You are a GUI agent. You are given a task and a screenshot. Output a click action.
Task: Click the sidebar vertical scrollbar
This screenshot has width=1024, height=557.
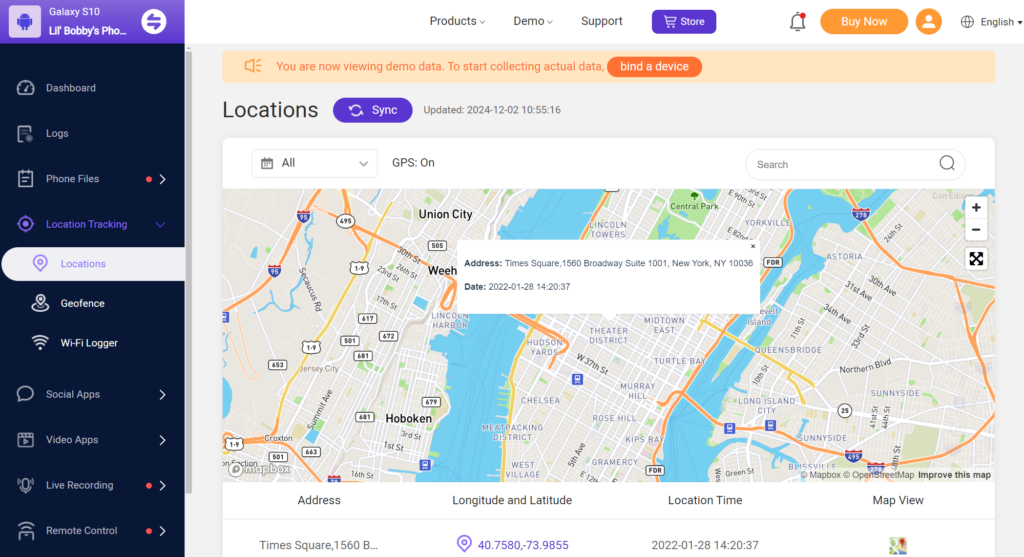[189, 271]
